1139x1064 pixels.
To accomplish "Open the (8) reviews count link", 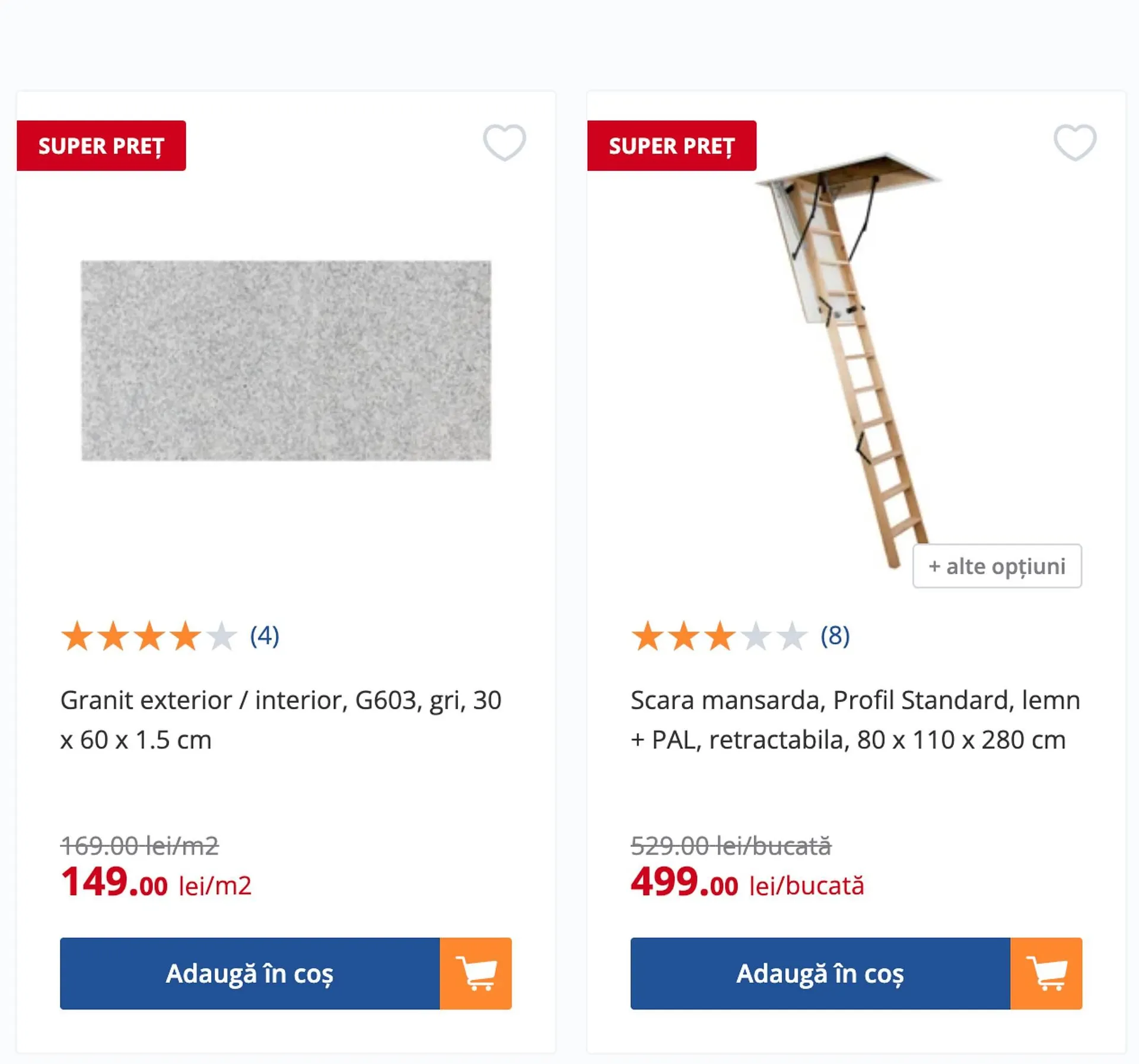I will [835, 636].
